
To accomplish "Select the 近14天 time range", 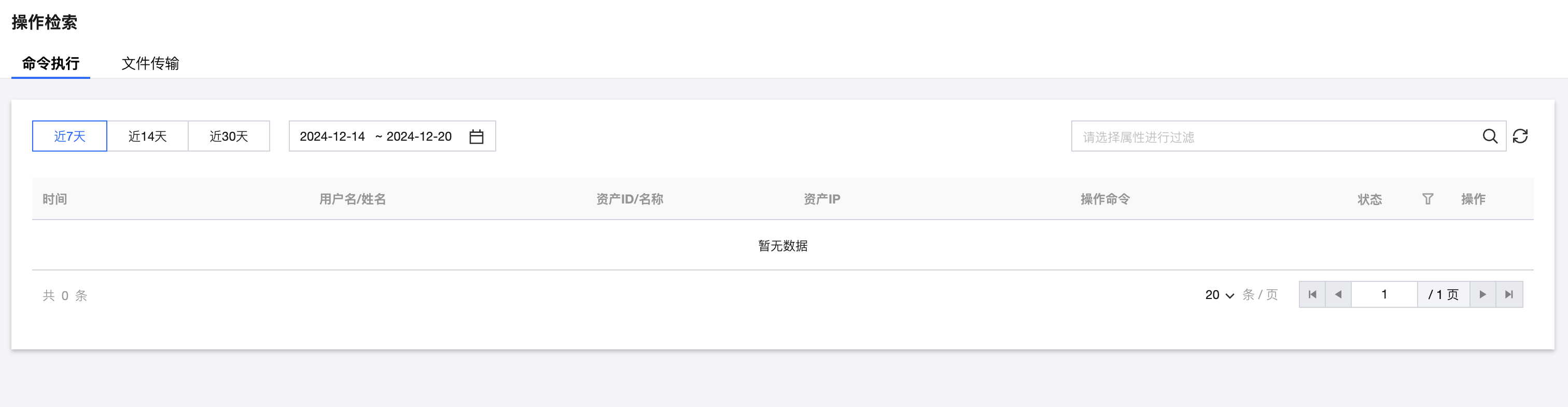I will tap(147, 137).
